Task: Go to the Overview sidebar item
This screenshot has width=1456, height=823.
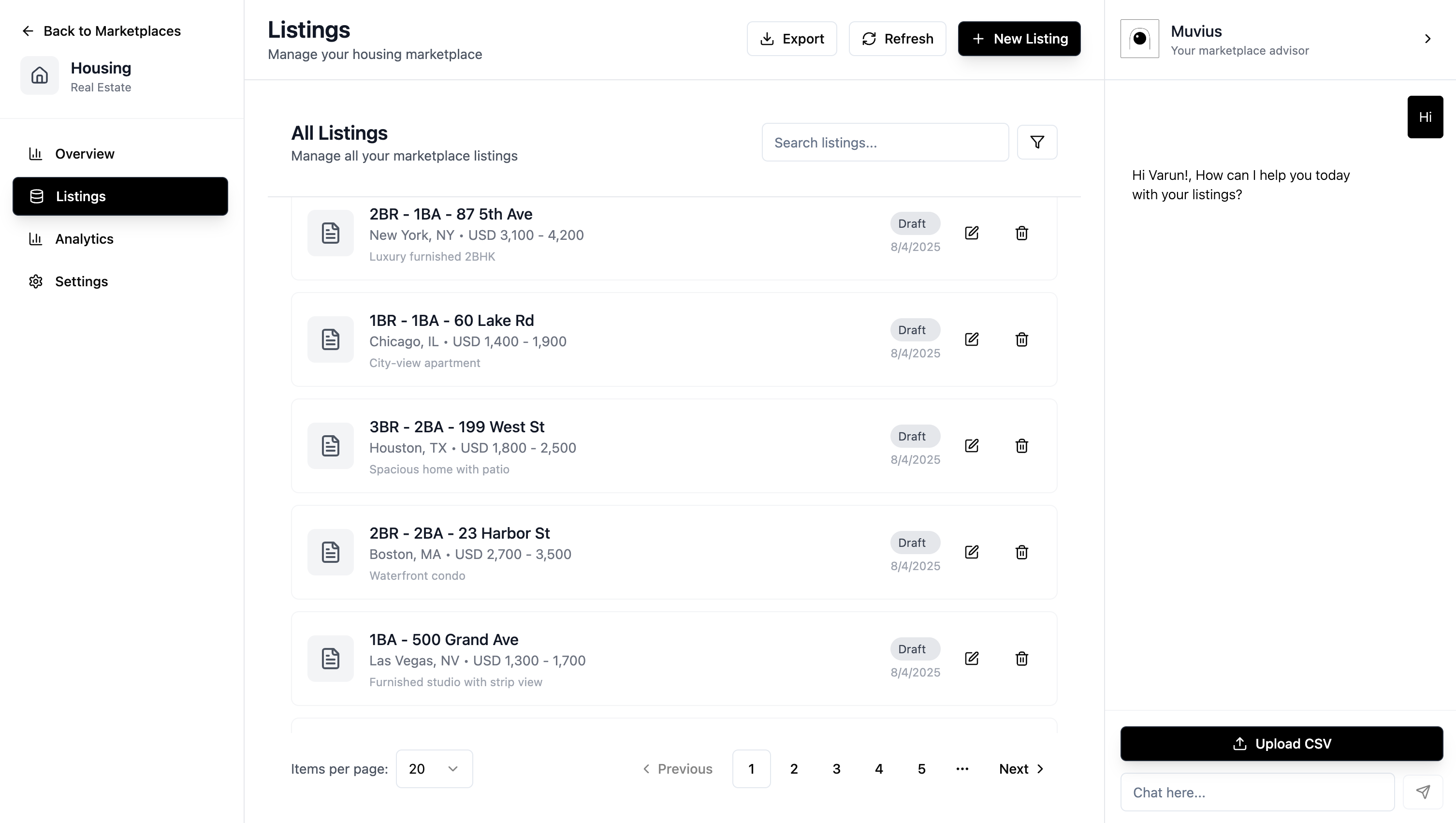Action: 84,154
